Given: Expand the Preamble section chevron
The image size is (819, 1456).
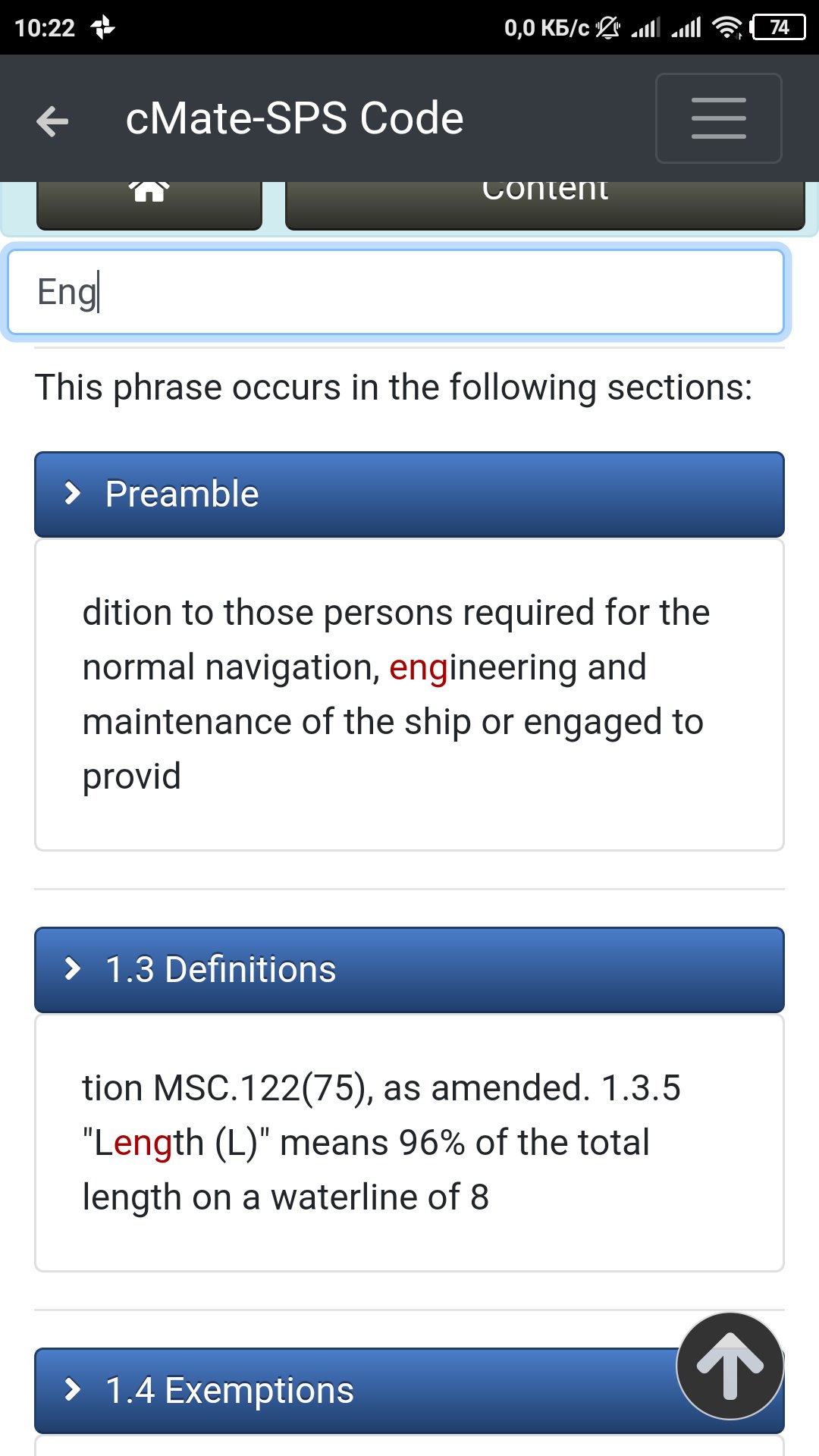Looking at the screenshot, I should [73, 494].
